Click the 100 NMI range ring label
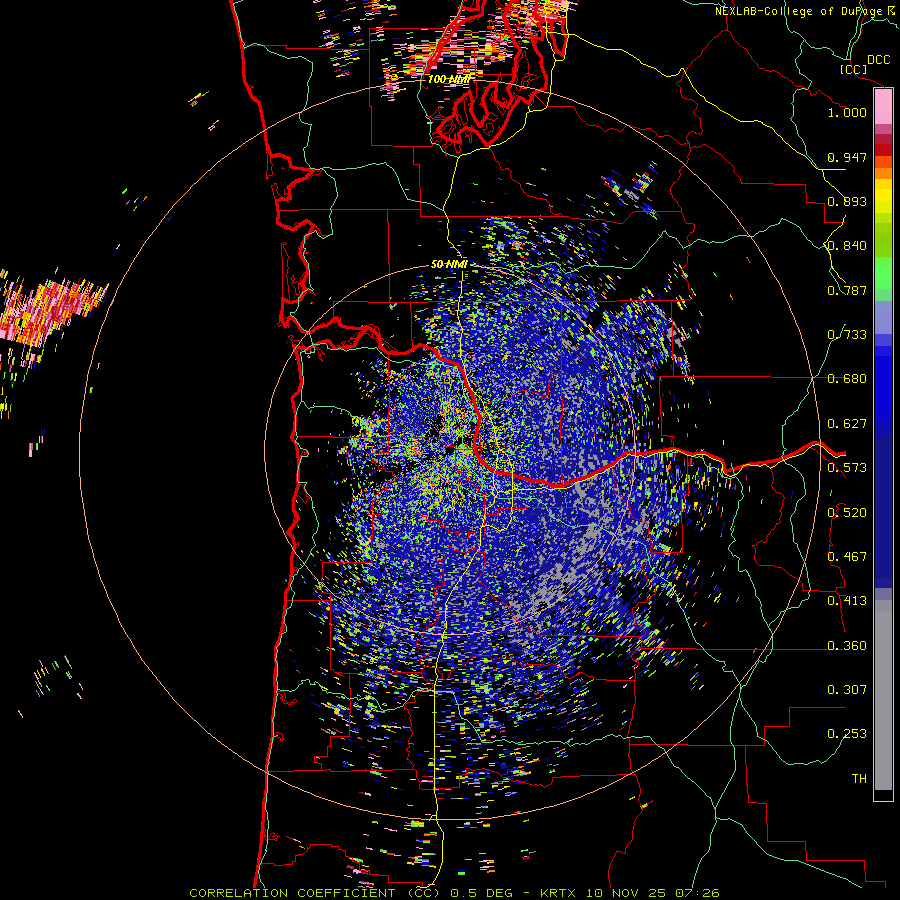 449,79
